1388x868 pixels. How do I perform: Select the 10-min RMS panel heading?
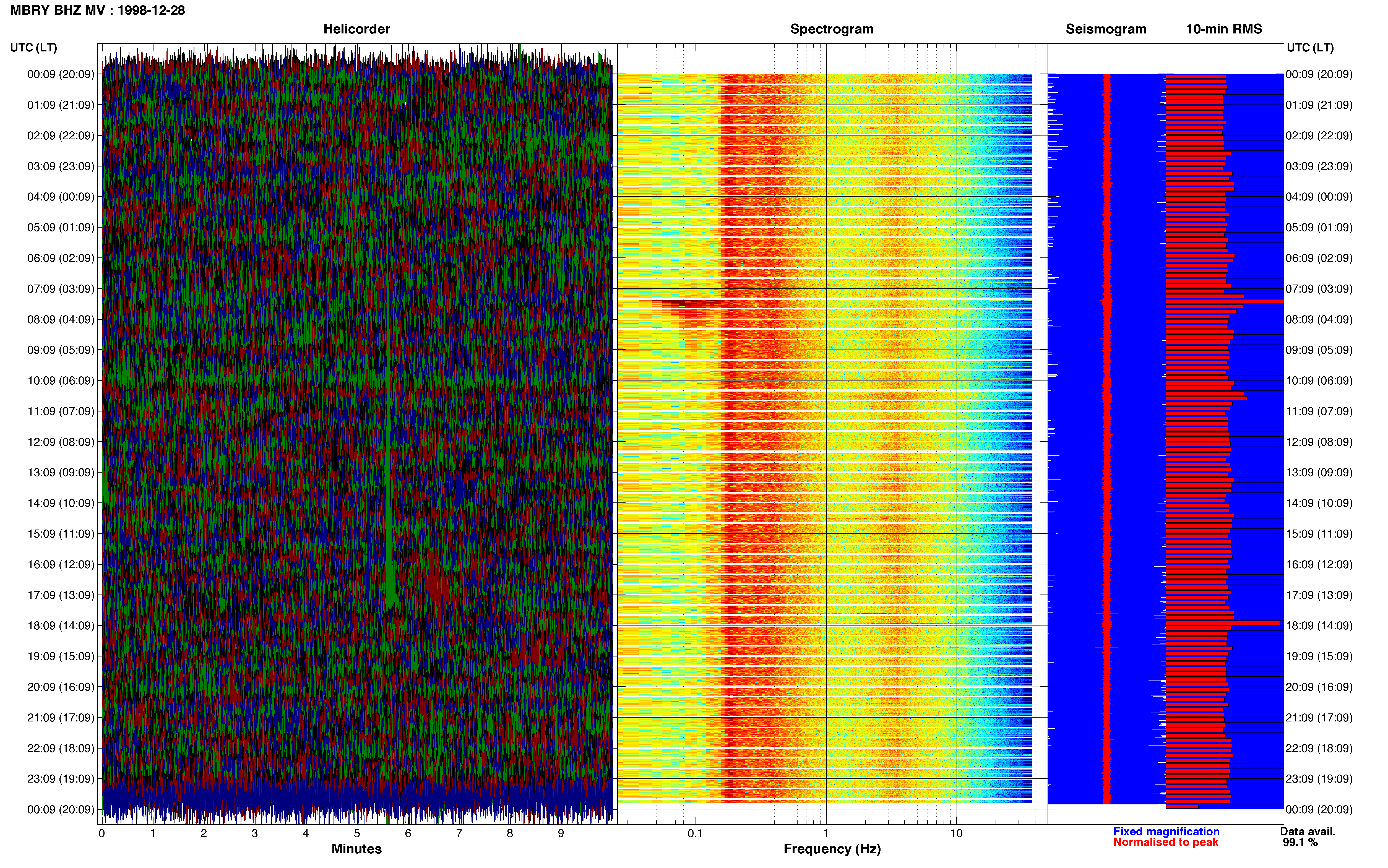click(x=1224, y=29)
